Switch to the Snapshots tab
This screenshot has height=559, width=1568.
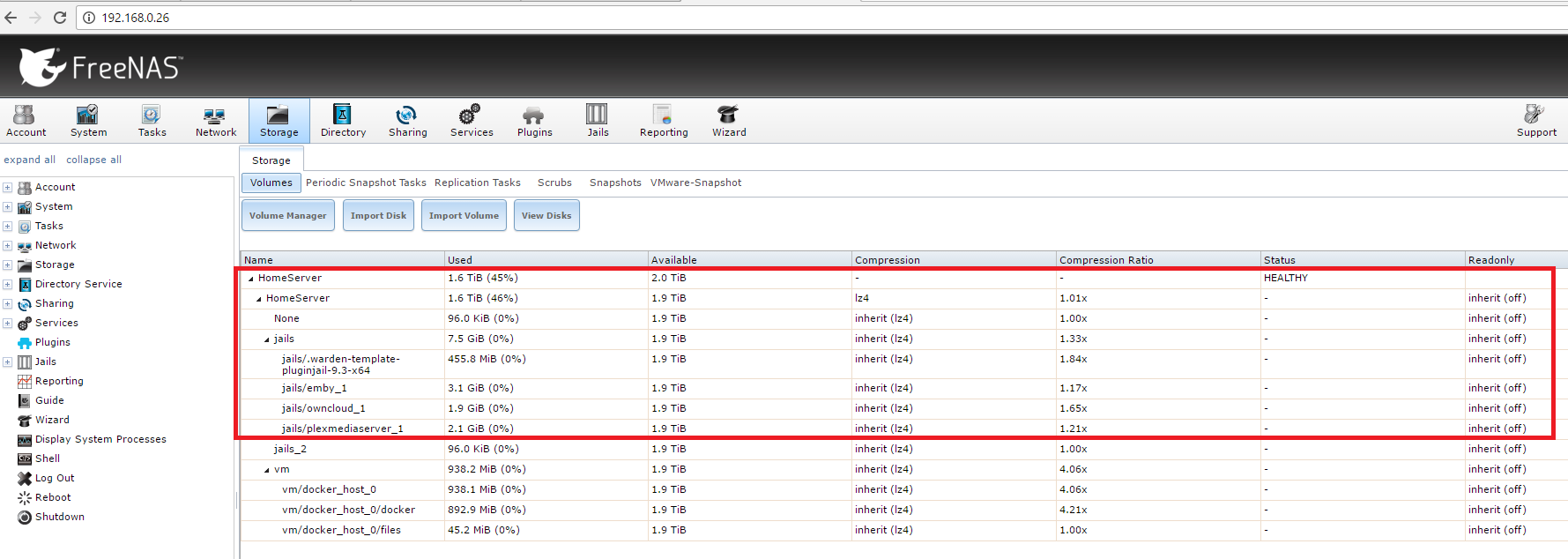pos(615,183)
